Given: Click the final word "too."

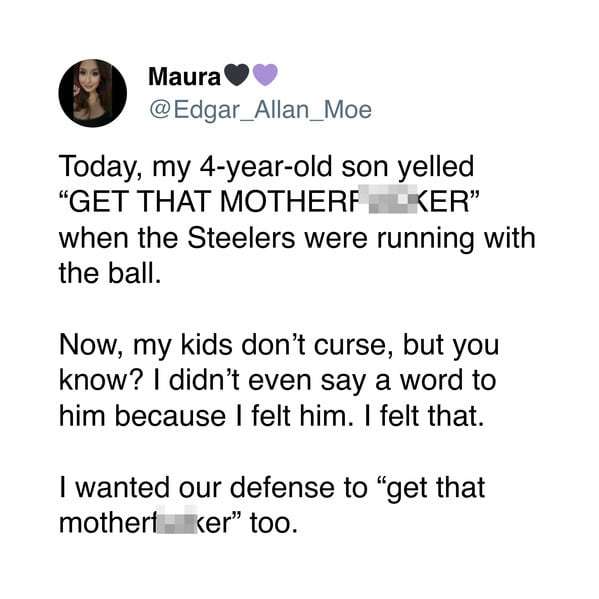Looking at the screenshot, I should click(x=274, y=523).
